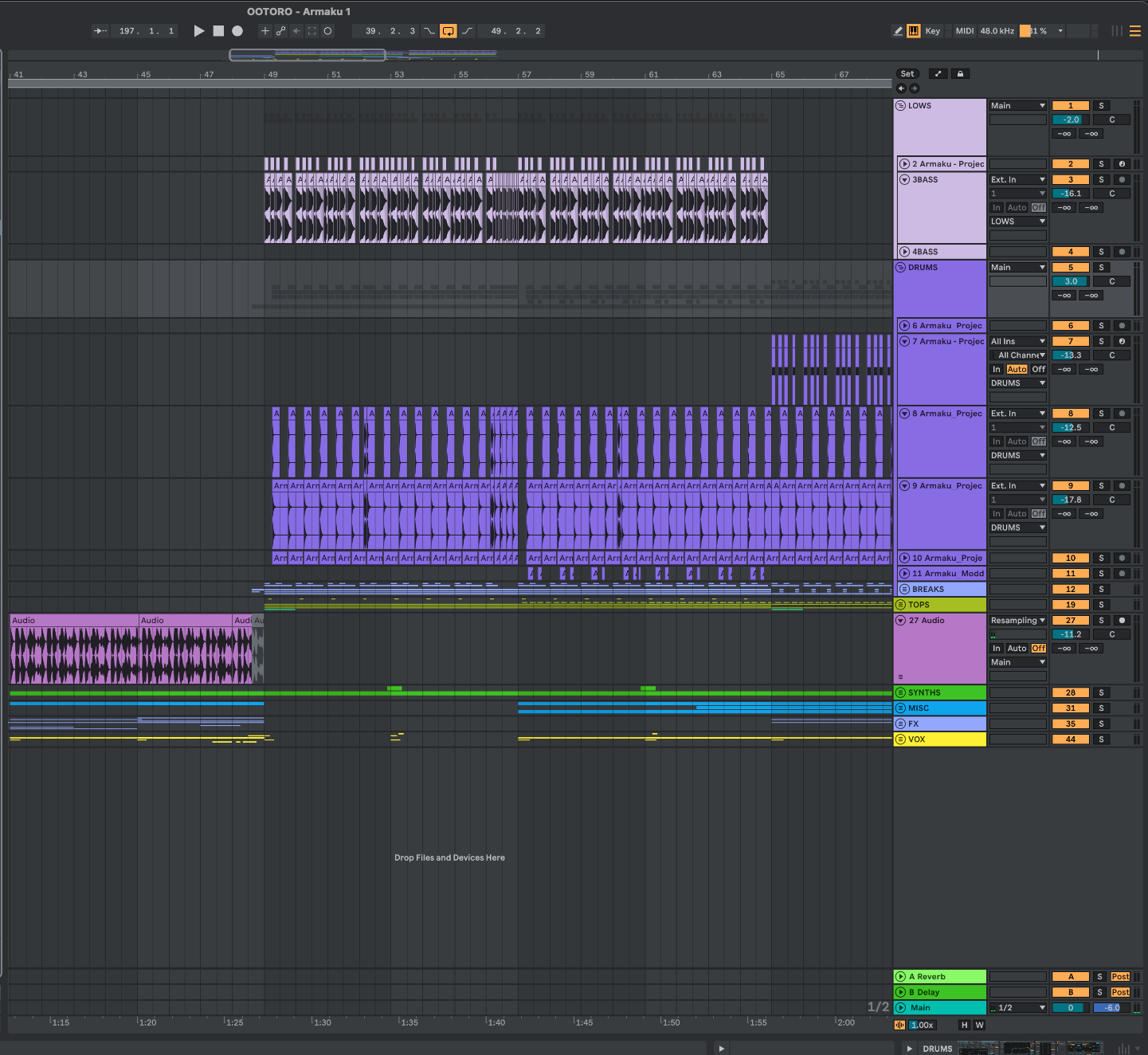Jump to previous locator arrow
Viewport: 1148px width, 1055px height.
[x=901, y=88]
